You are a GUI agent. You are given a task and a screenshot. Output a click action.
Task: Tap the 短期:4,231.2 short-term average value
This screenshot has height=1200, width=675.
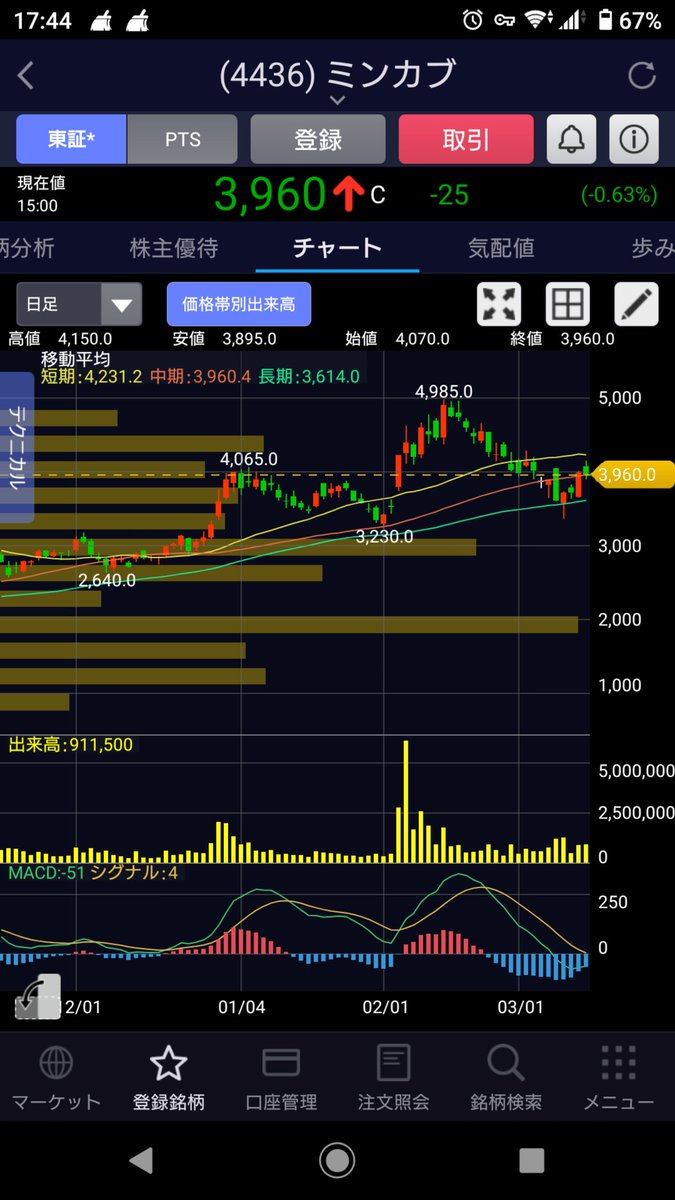pos(93,376)
